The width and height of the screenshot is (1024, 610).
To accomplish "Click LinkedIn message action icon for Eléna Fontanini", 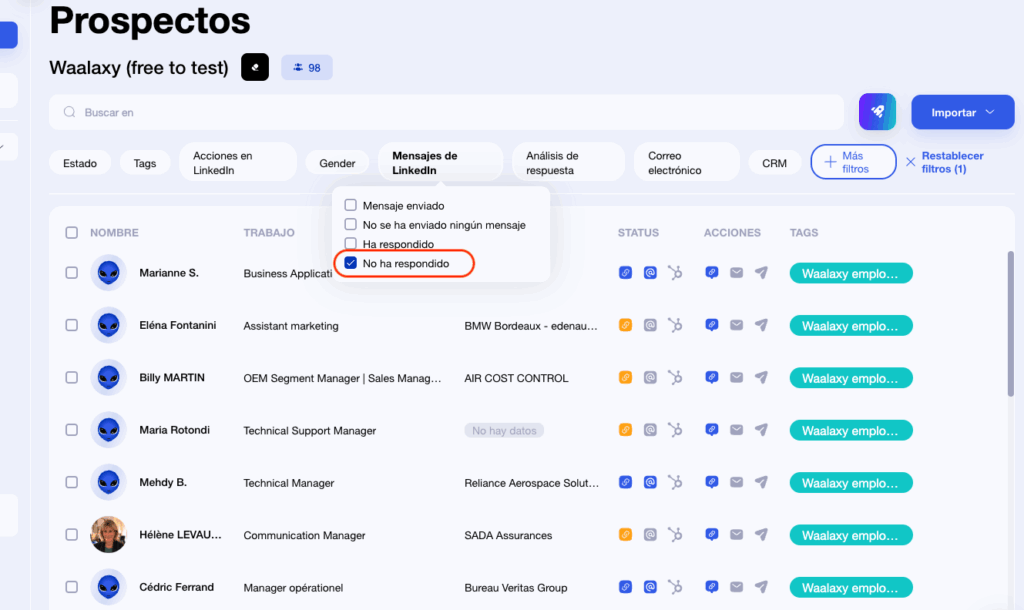I will [x=712, y=325].
